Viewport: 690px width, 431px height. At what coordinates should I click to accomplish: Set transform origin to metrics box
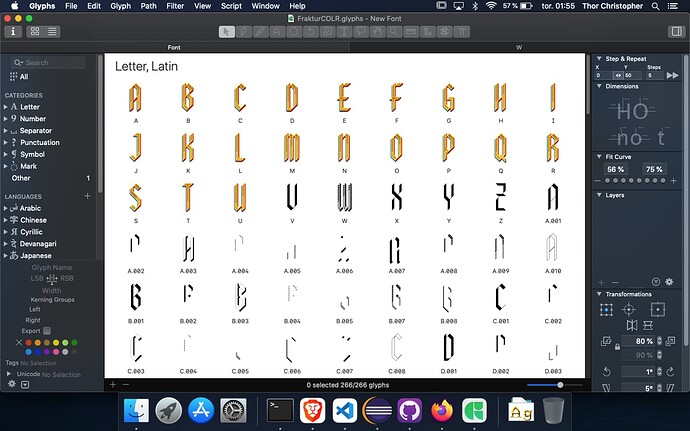[657, 310]
